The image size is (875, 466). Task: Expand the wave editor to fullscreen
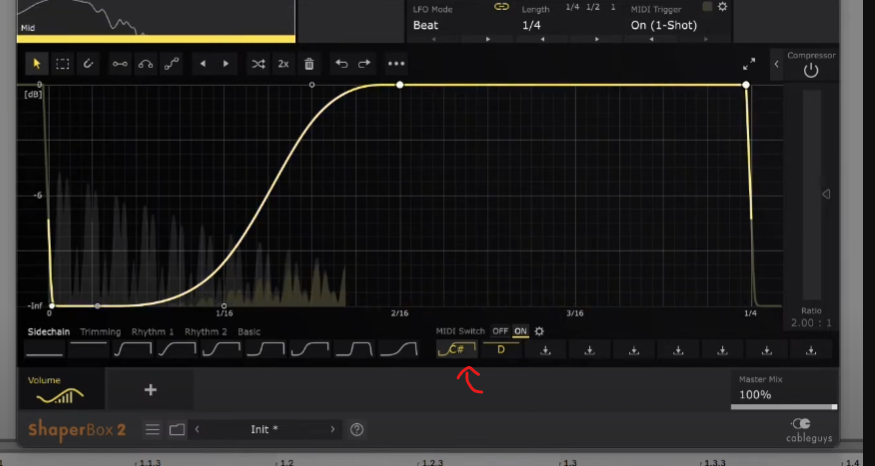tap(749, 64)
